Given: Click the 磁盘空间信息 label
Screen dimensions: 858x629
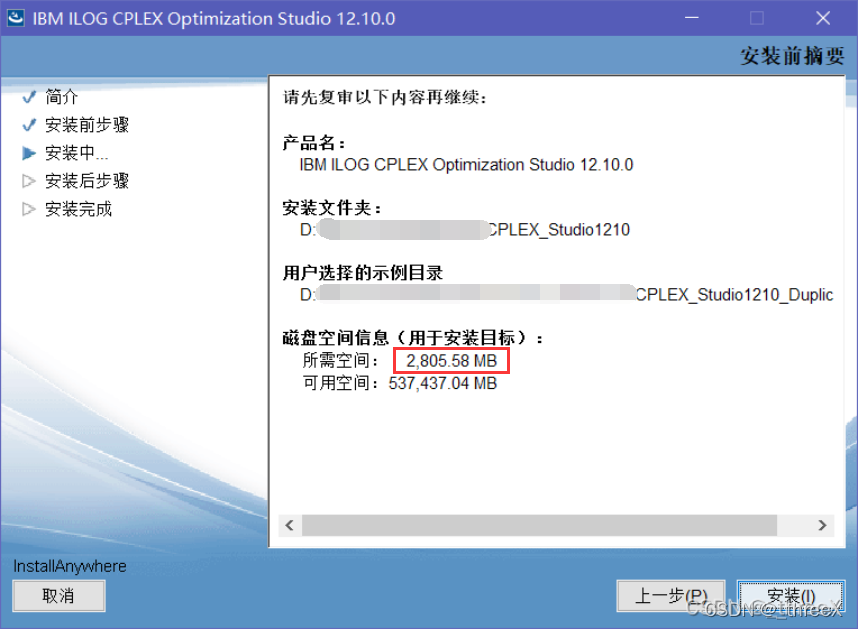Looking at the screenshot, I should pyautogui.click(x=413, y=338).
